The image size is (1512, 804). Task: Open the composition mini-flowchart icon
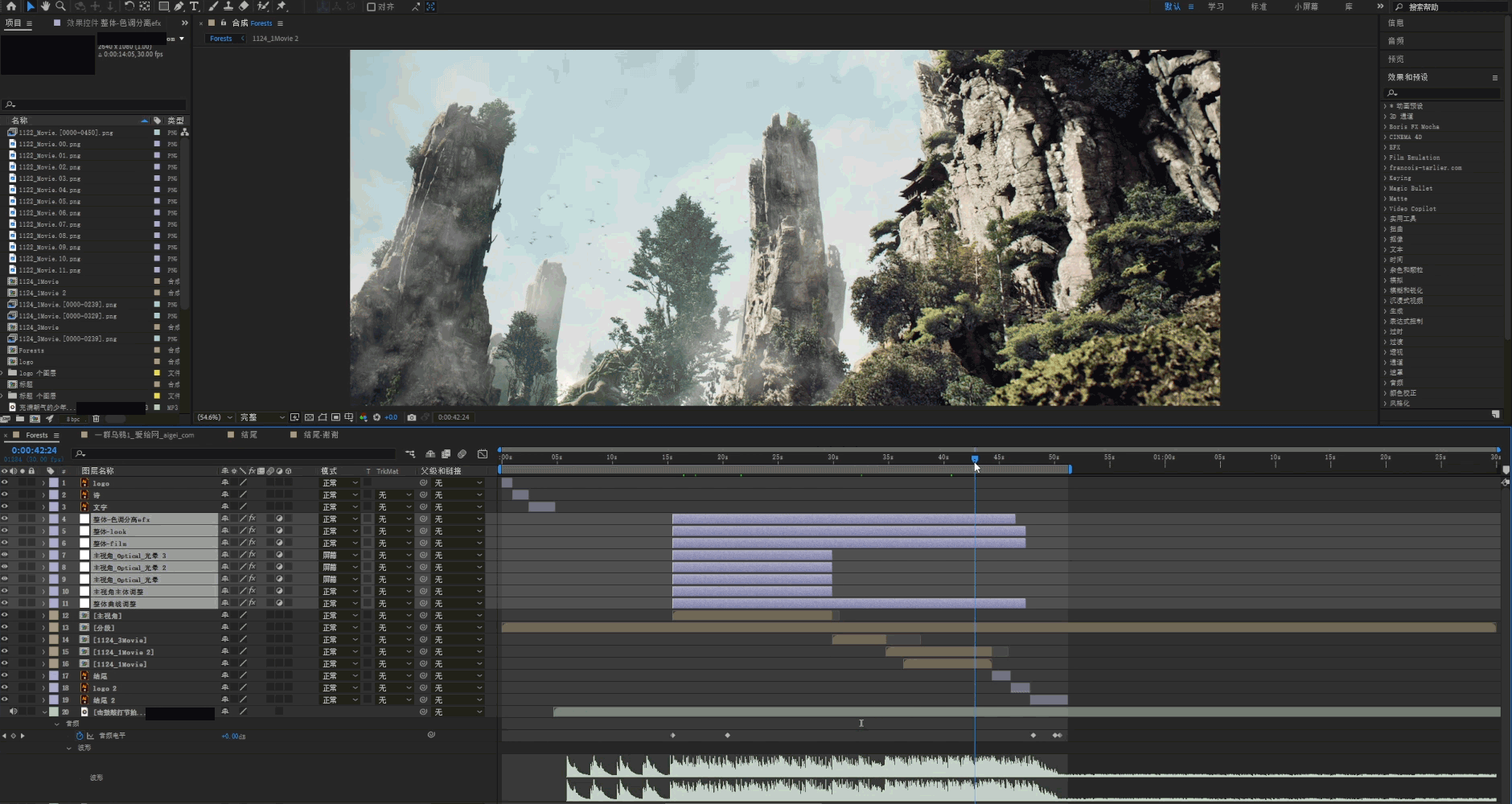(x=410, y=454)
